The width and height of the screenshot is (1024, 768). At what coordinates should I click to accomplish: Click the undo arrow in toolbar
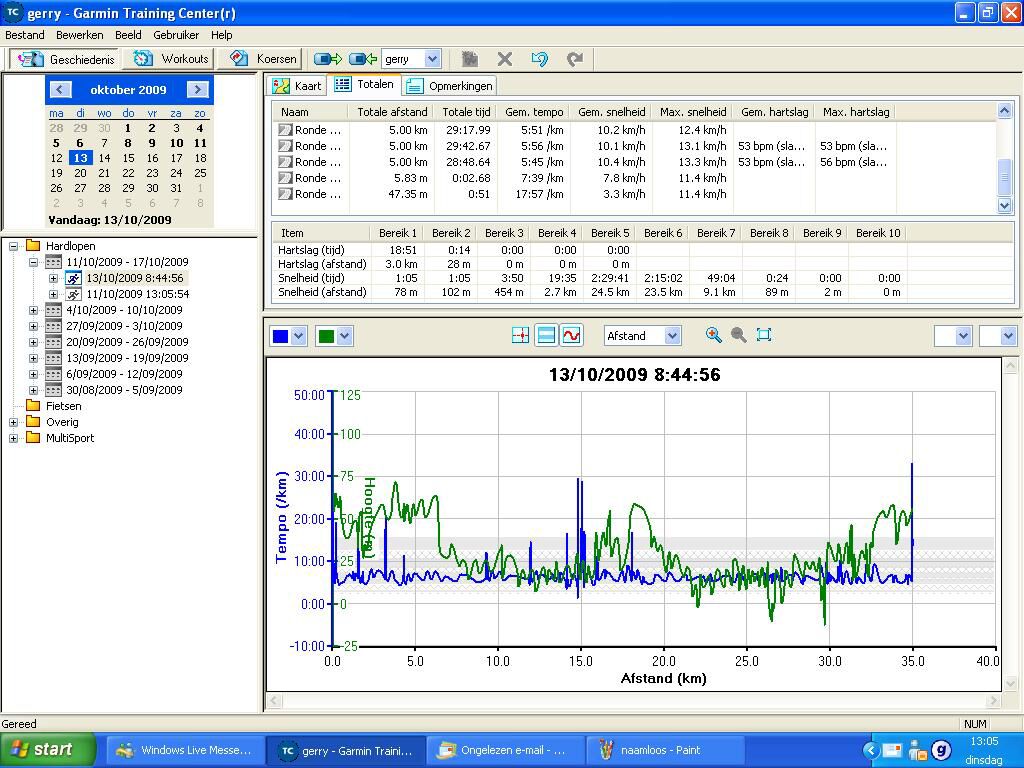539,59
